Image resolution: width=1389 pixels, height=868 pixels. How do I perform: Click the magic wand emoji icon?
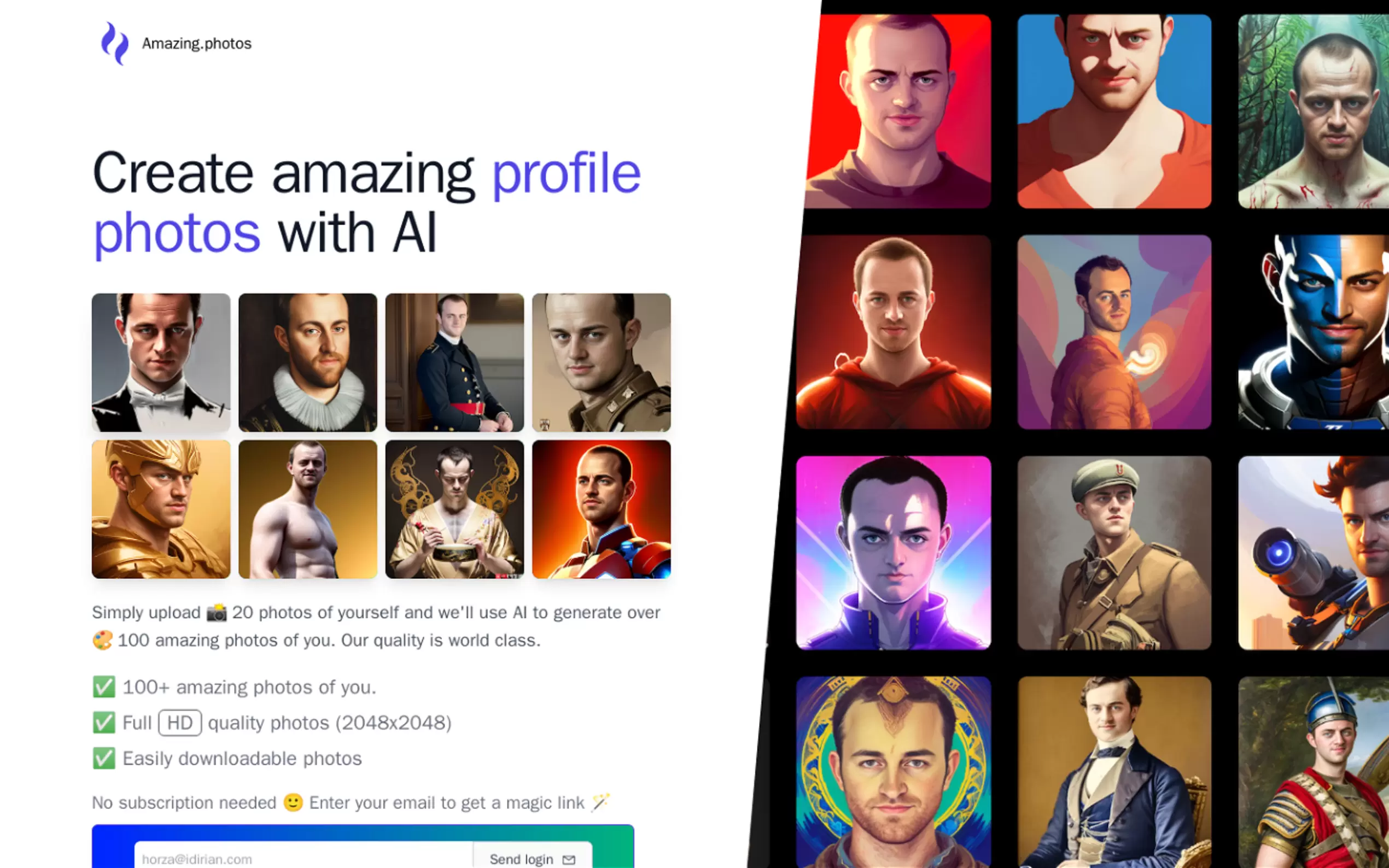(x=600, y=801)
